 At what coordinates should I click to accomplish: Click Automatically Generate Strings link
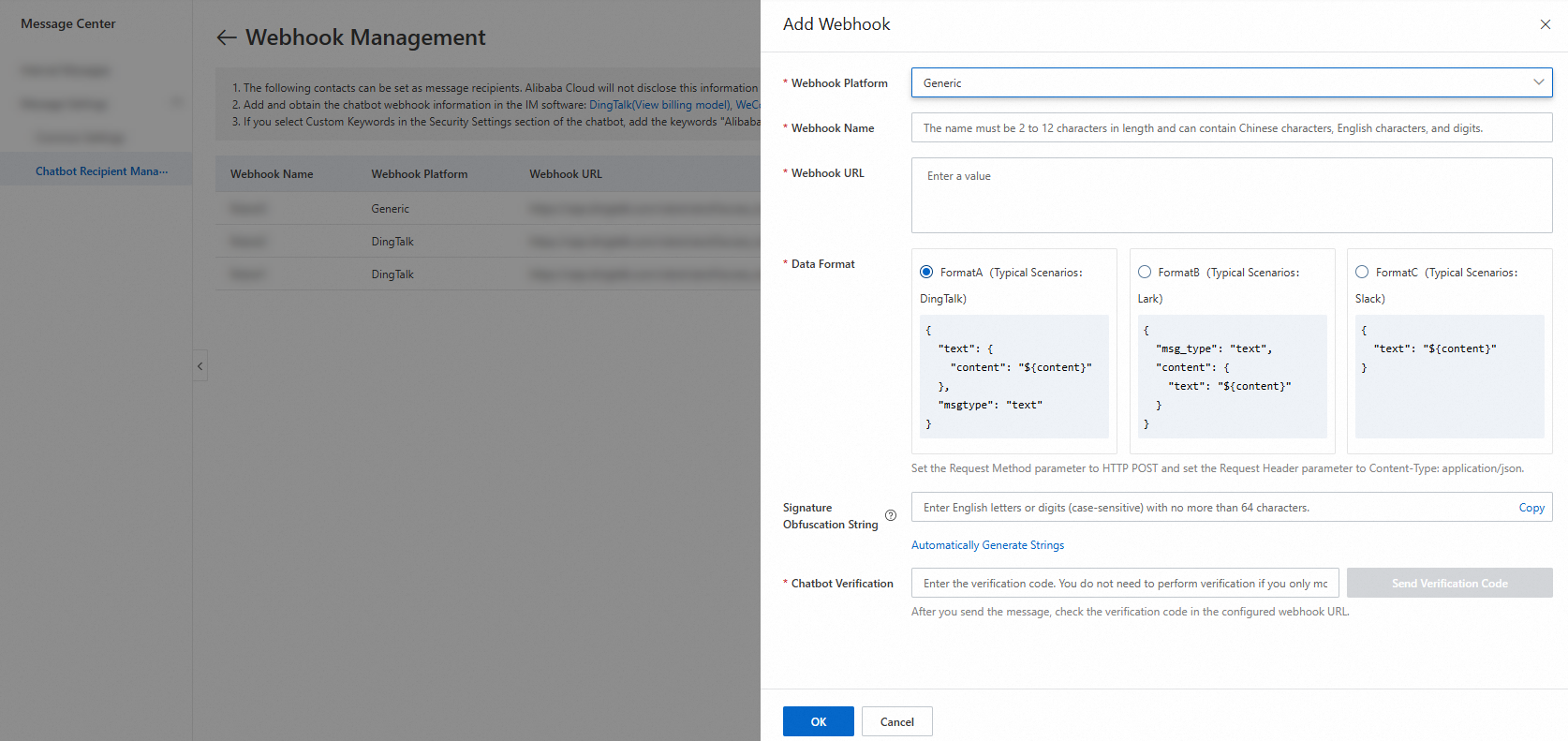(987, 545)
